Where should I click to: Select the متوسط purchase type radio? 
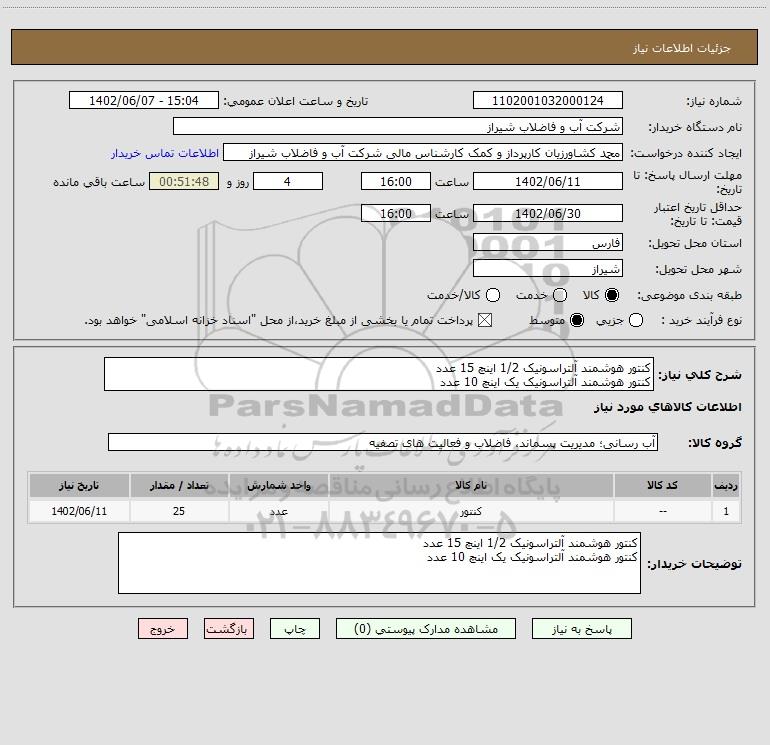(577, 320)
